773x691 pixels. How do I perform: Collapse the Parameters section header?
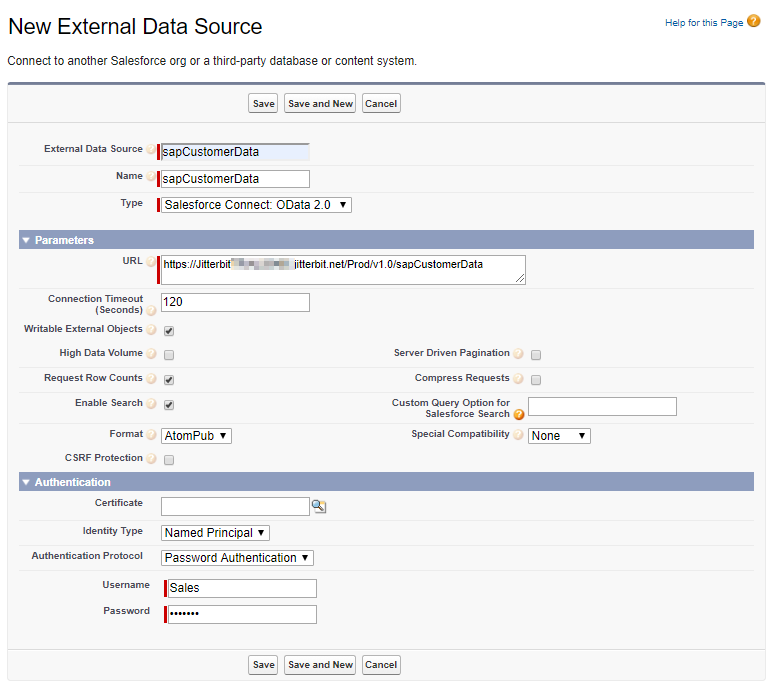26,240
